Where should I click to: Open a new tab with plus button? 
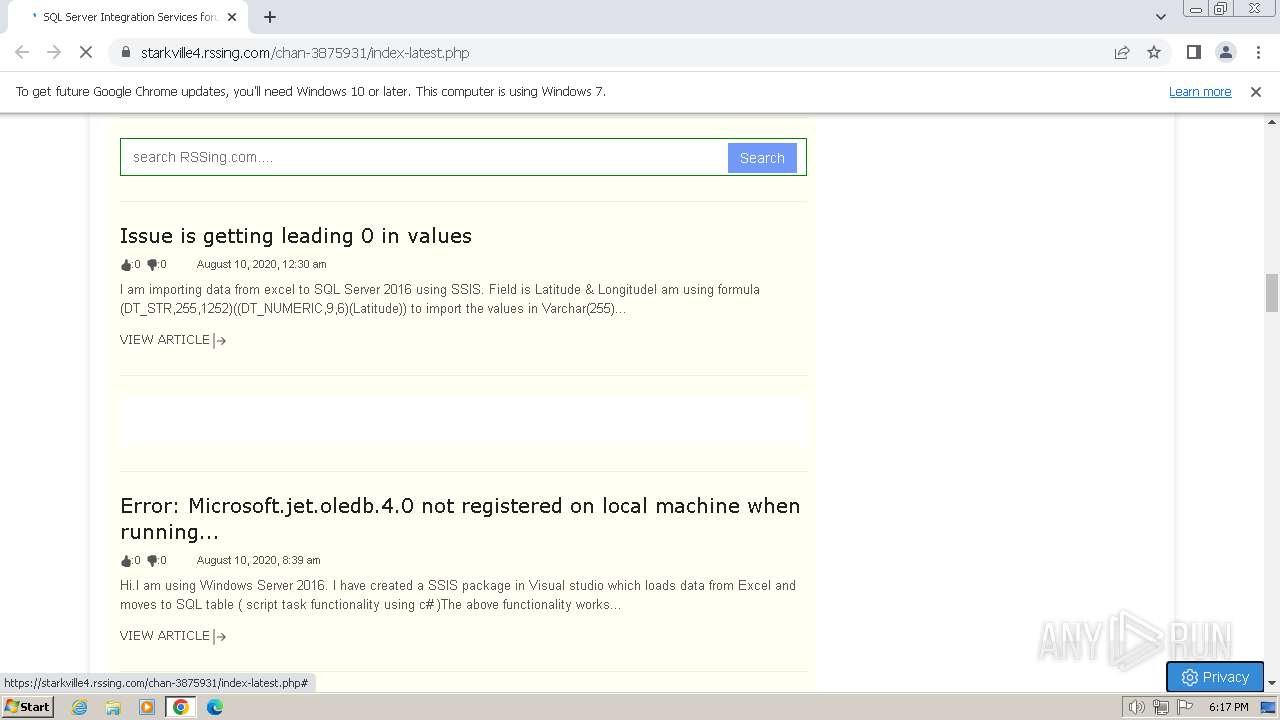point(270,17)
